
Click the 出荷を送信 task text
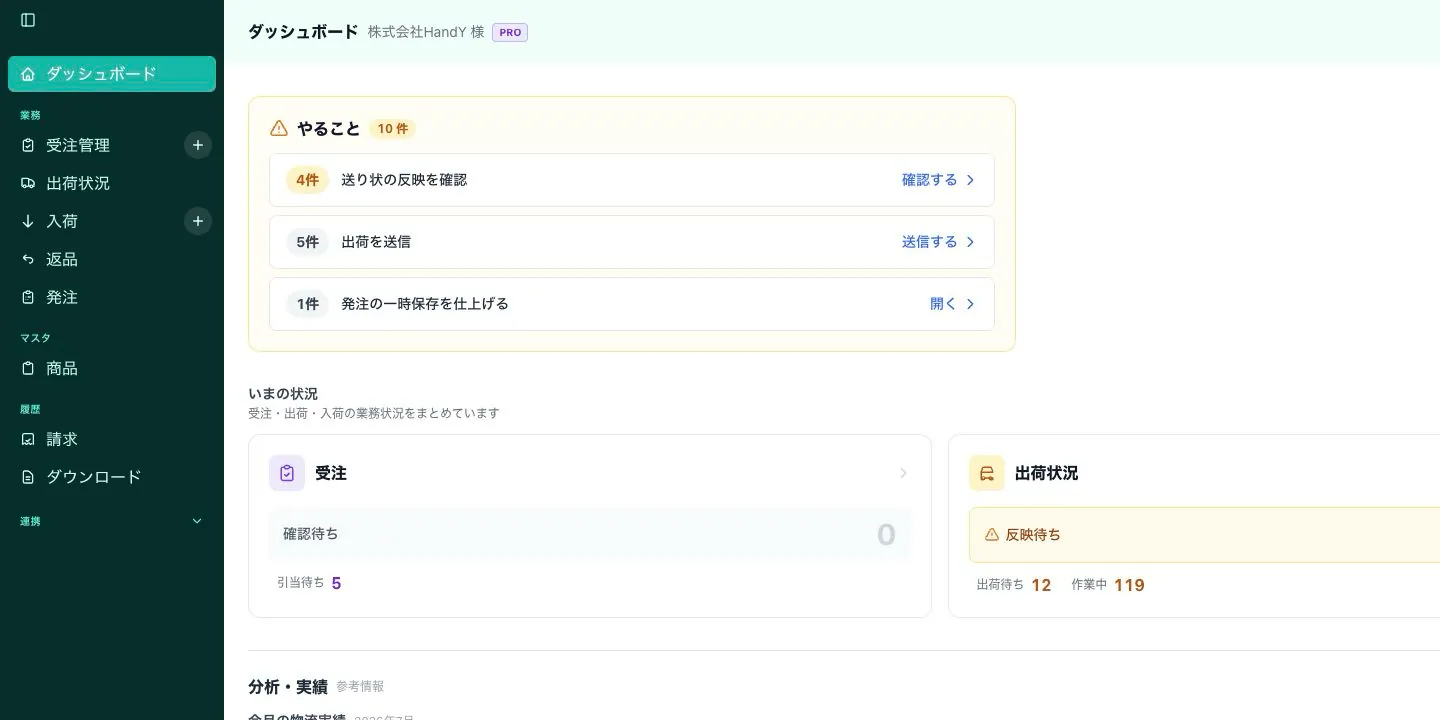(x=376, y=242)
